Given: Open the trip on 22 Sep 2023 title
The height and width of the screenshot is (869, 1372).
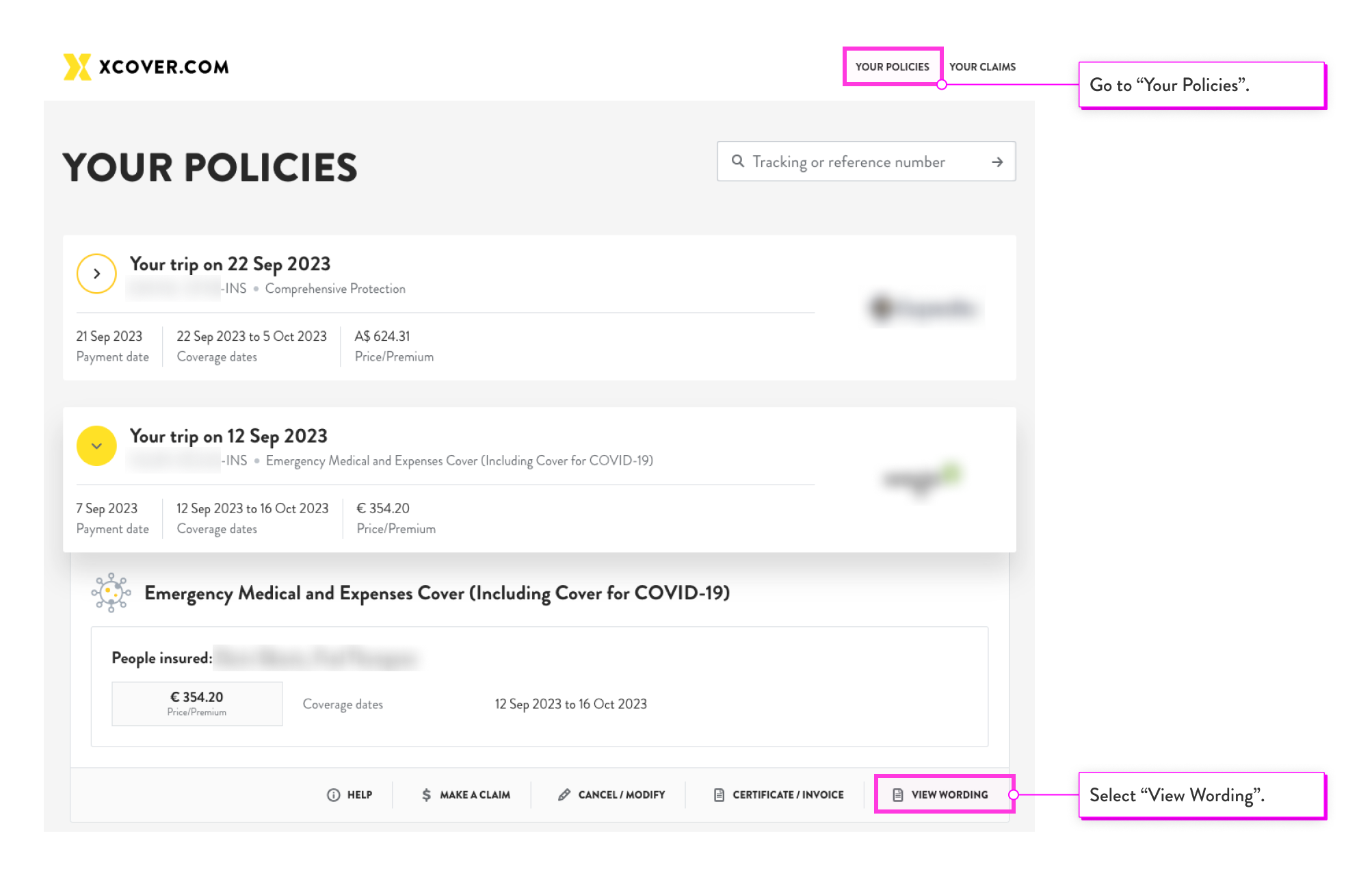Looking at the screenshot, I should tap(230, 264).
